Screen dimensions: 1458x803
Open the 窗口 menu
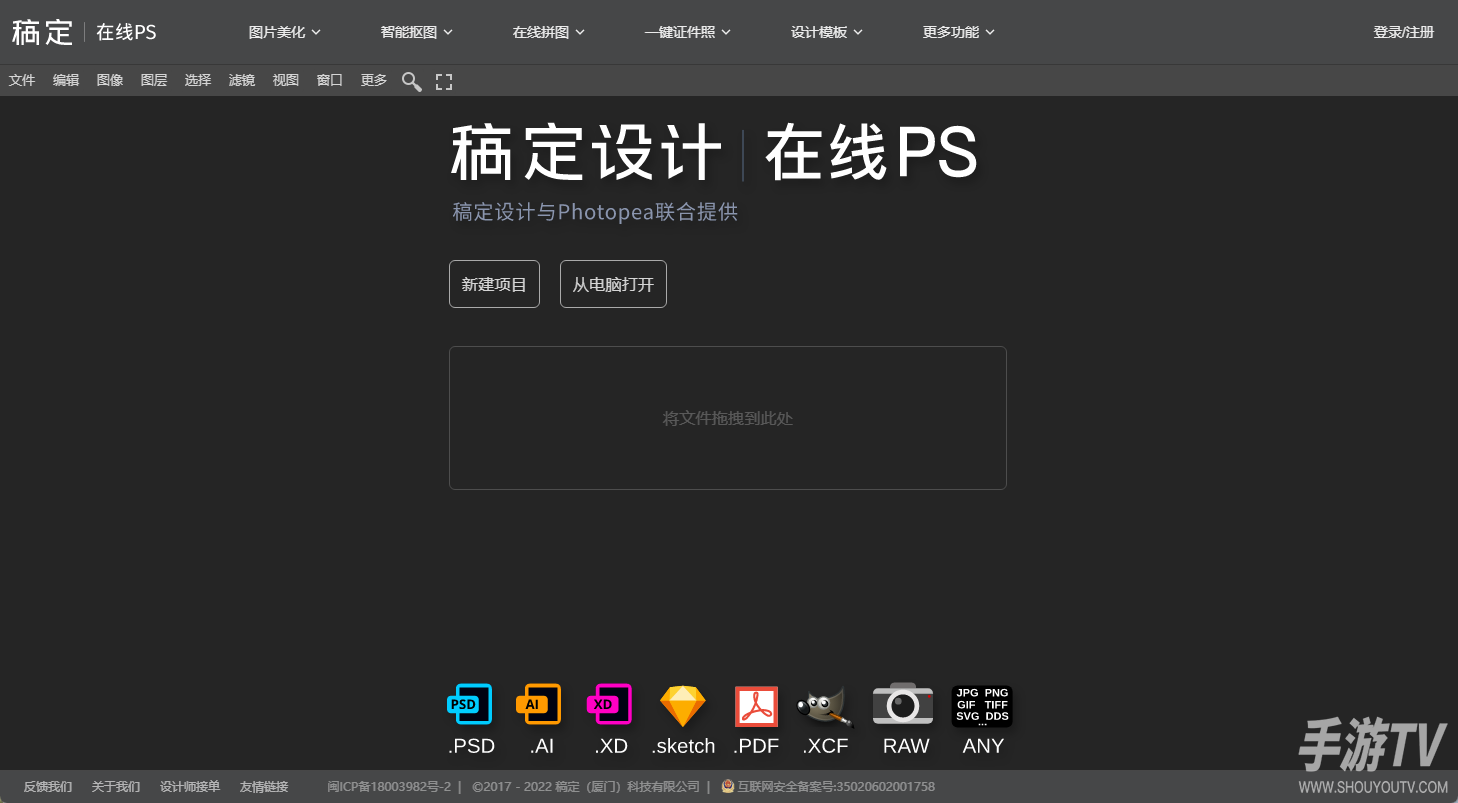tap(330, 80)
